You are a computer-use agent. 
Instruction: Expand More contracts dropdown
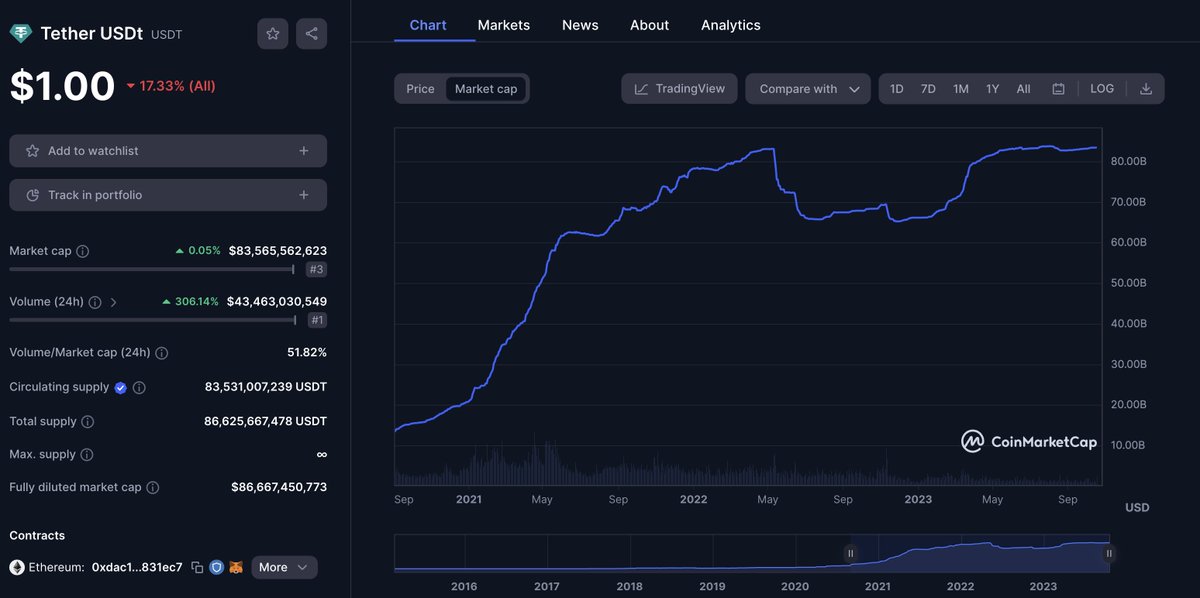click(x=285, y=567)
